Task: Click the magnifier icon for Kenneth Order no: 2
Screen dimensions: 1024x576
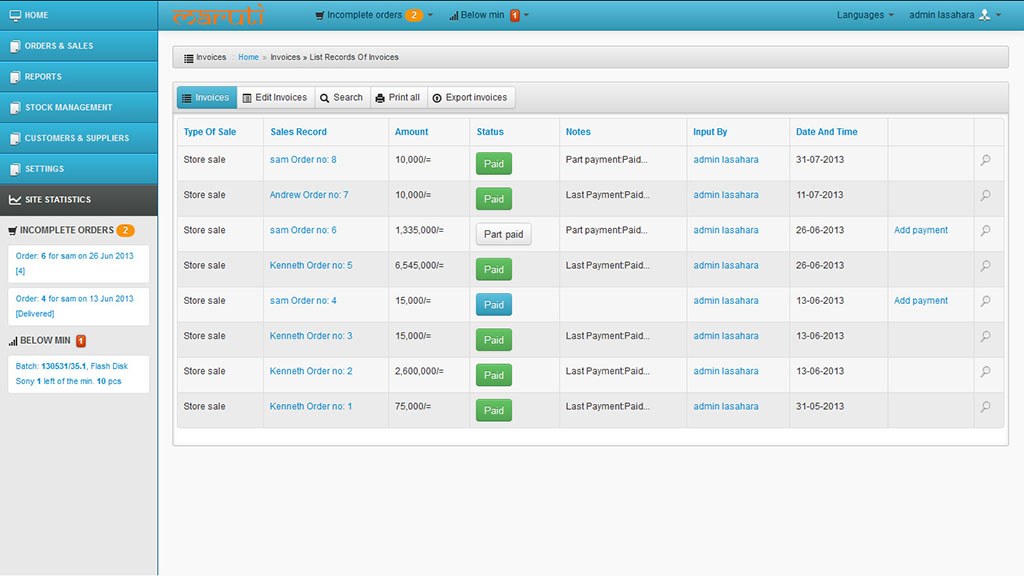Action: (985, 372)
